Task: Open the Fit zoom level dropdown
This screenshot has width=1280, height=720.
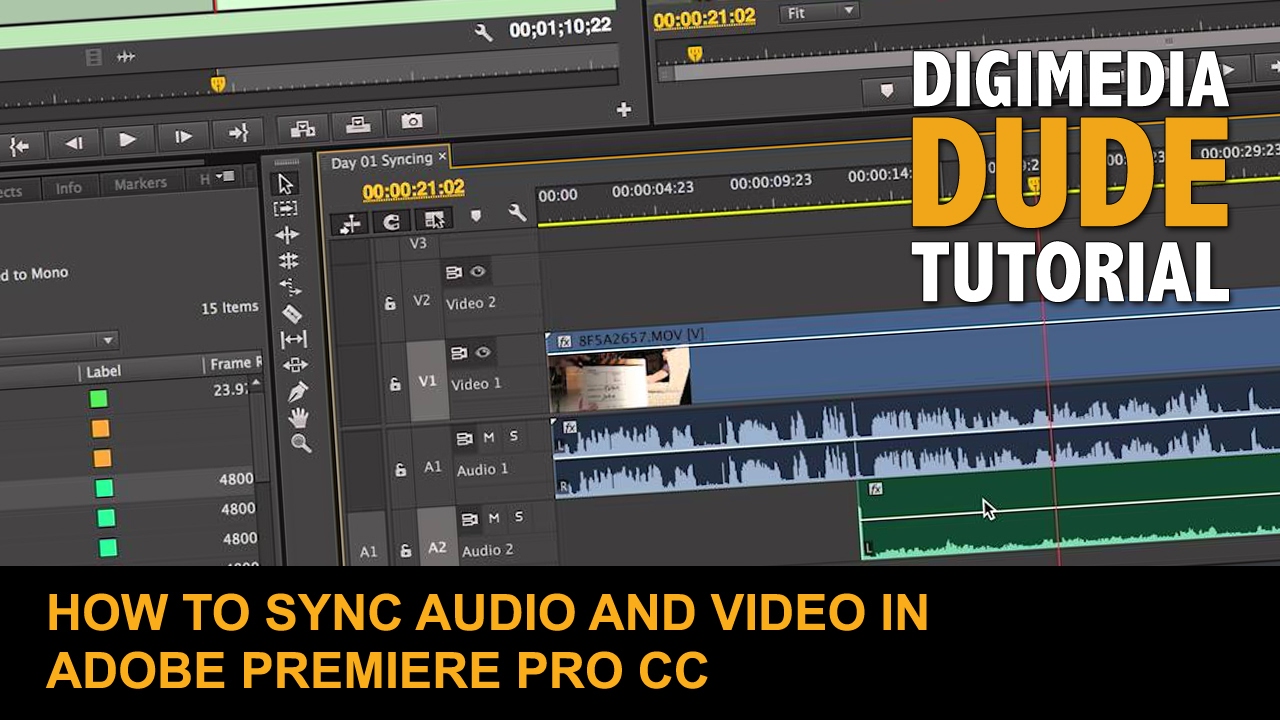Action: [822, 12]
